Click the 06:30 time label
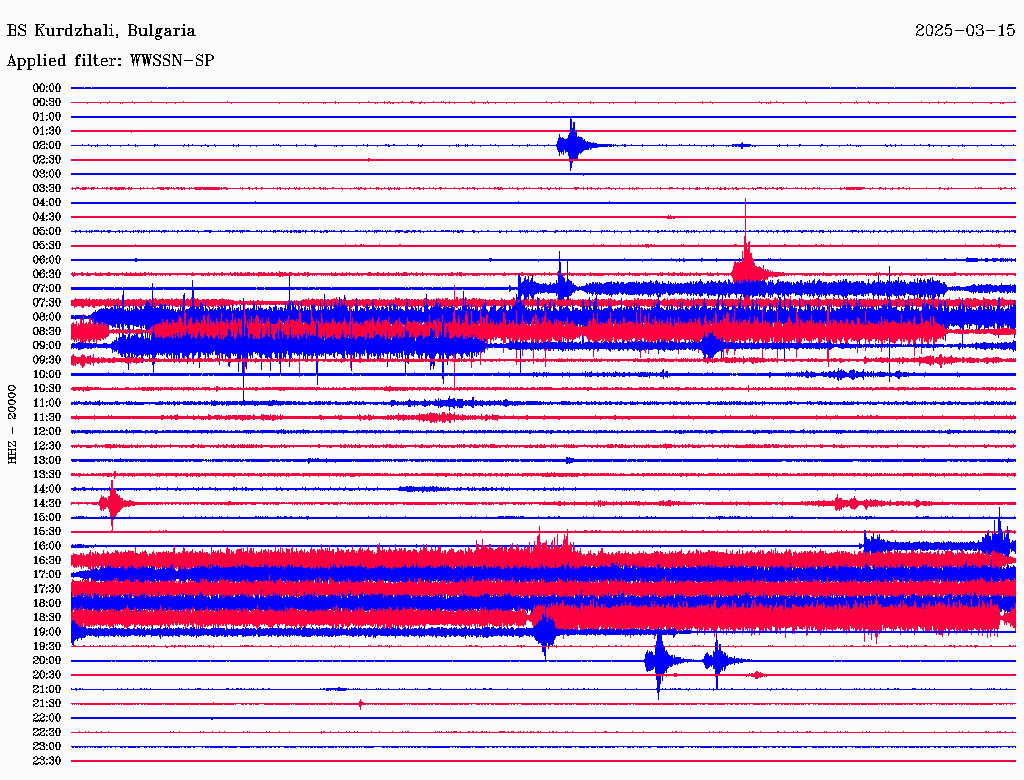 click(x=47, y=274)
